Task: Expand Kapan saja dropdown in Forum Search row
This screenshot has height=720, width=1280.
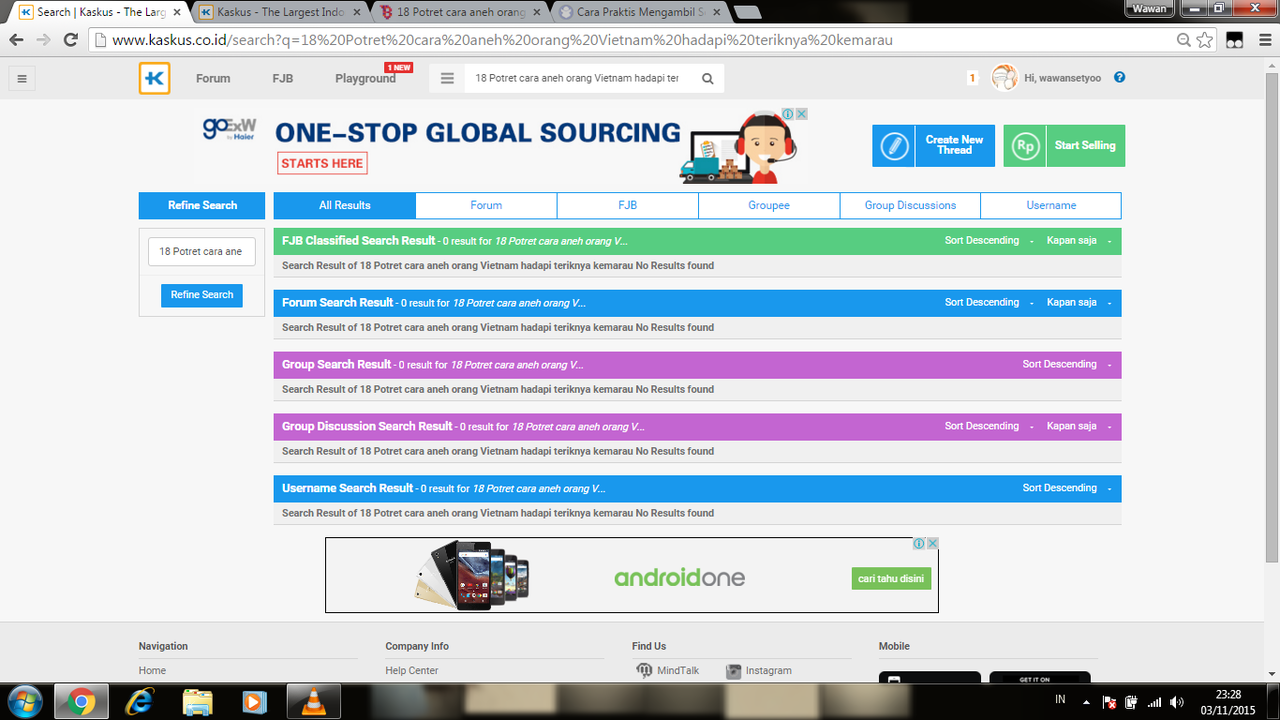Action: tap(1079, 303)
